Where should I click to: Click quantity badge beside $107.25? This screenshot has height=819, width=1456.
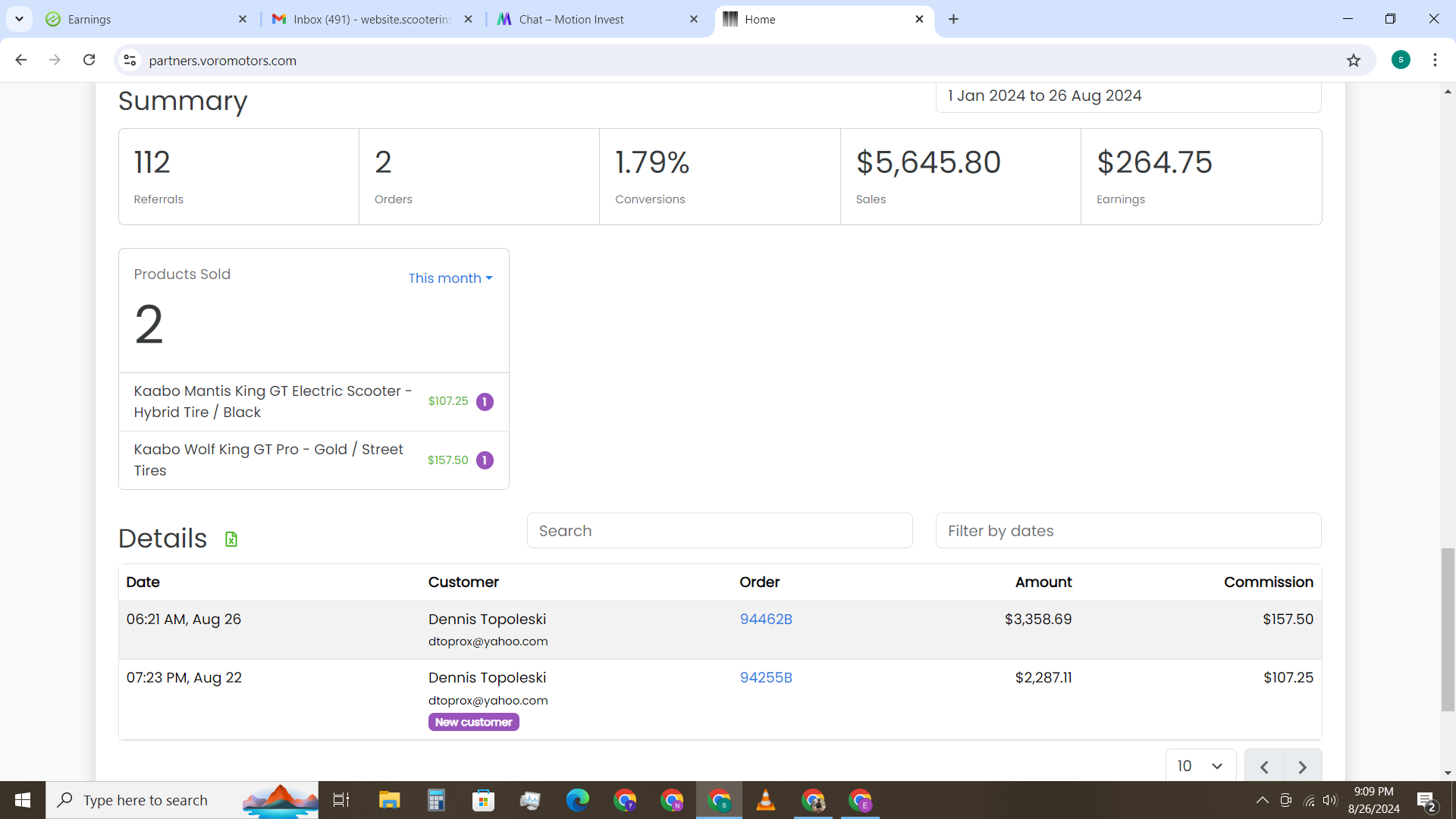[x=485, y=402]
